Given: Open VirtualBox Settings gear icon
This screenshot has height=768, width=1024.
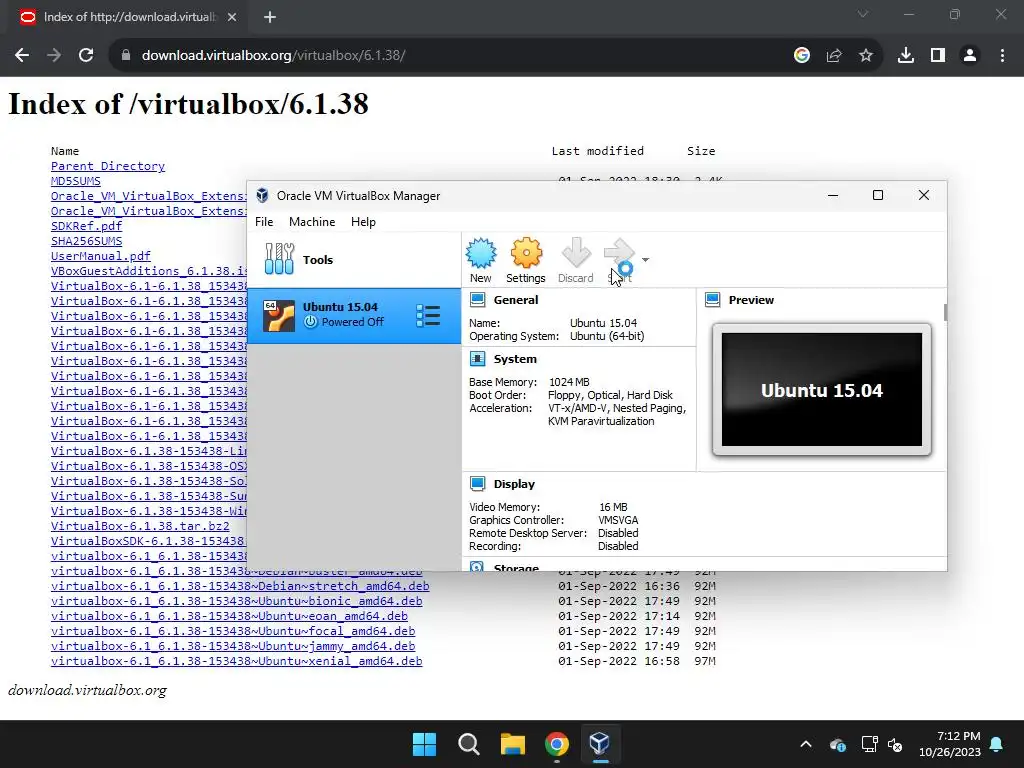Looking at the screenshot, I should pos(526,253).
